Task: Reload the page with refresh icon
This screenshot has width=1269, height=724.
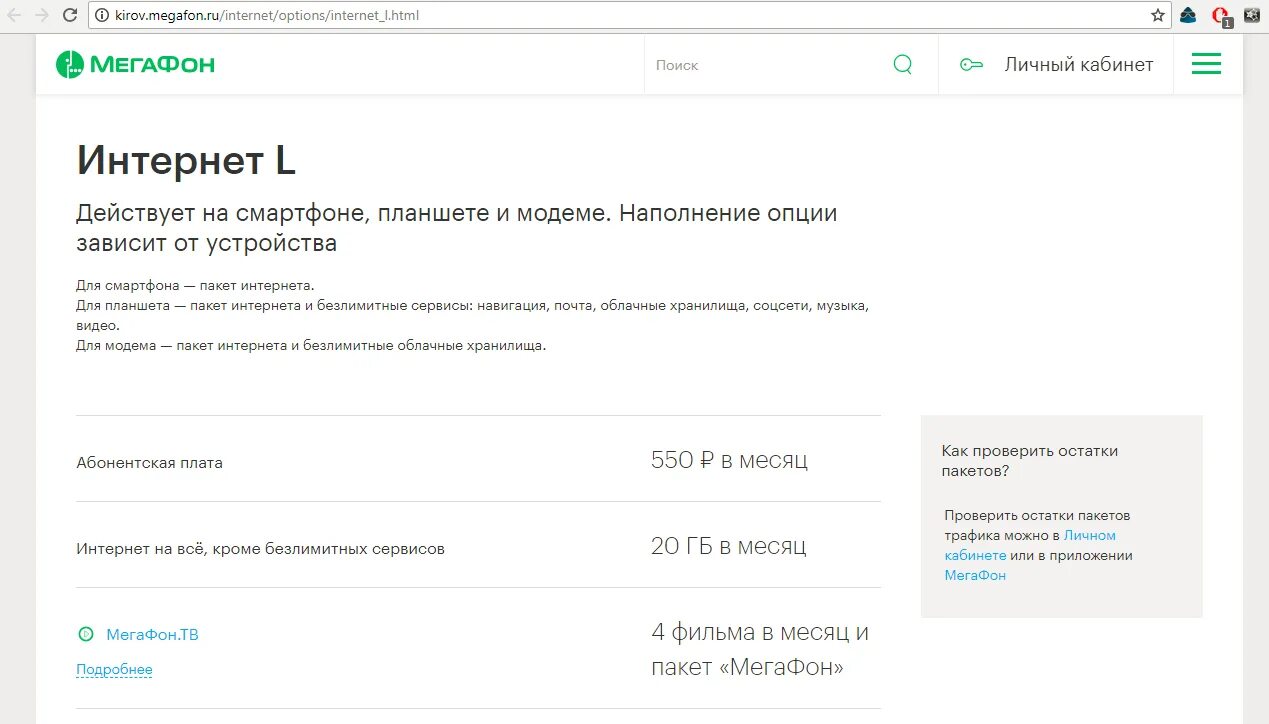Action: 70,15
